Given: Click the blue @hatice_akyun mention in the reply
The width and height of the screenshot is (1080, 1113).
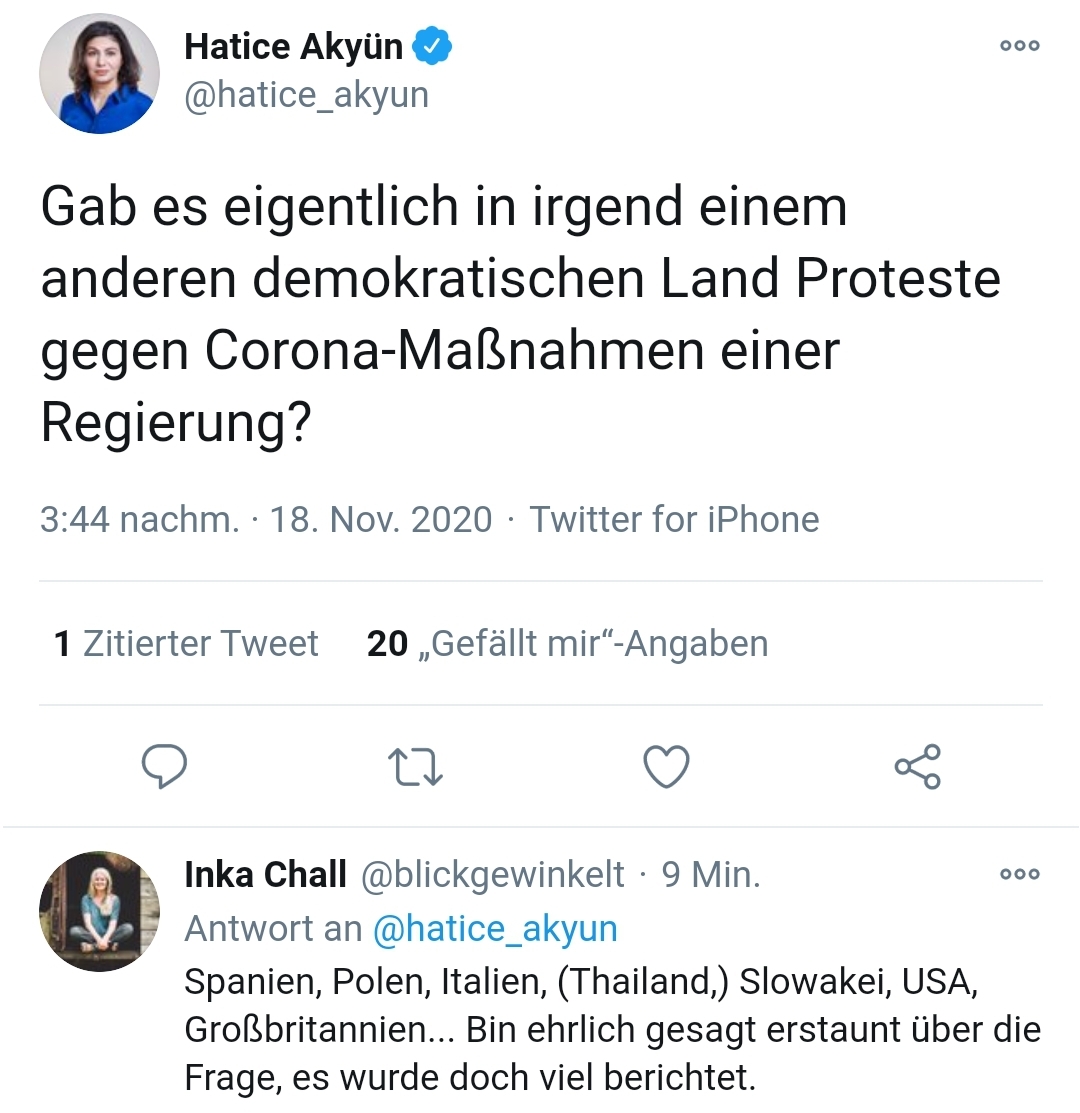Looking at the screenshot, I should click(x=495, y=929).
